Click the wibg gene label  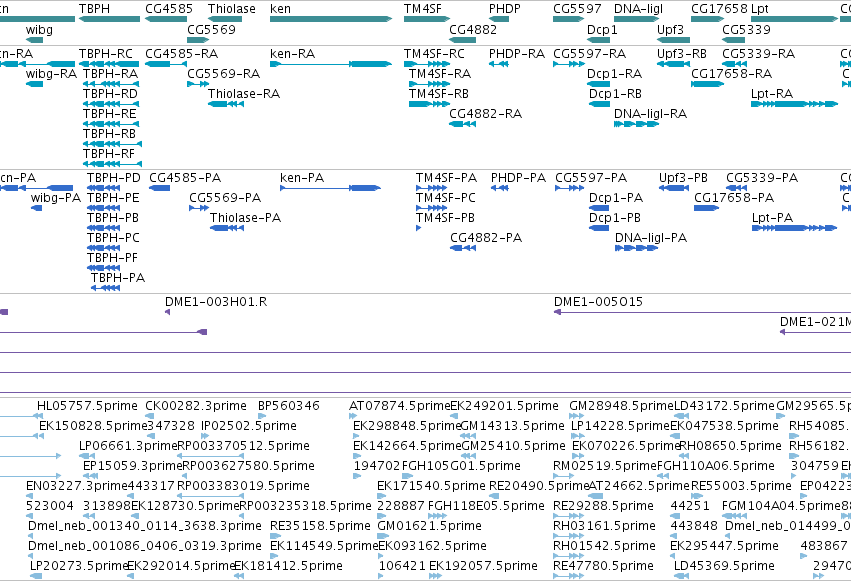click(39, 29)
